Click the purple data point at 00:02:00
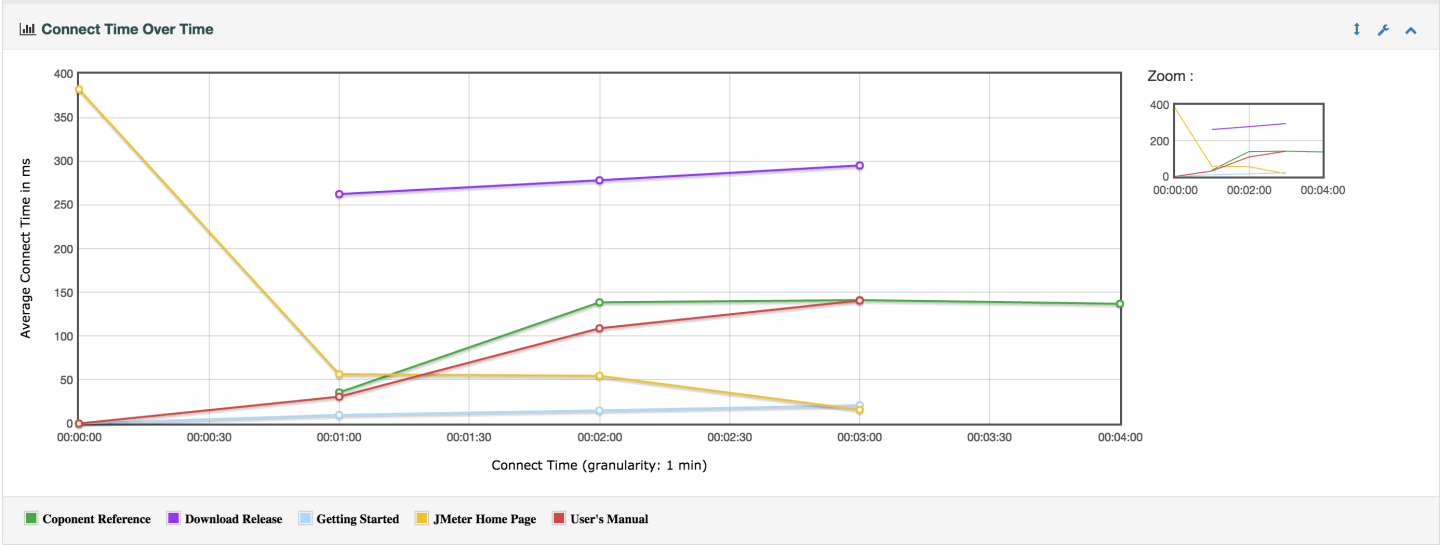 tap(599, 180)
